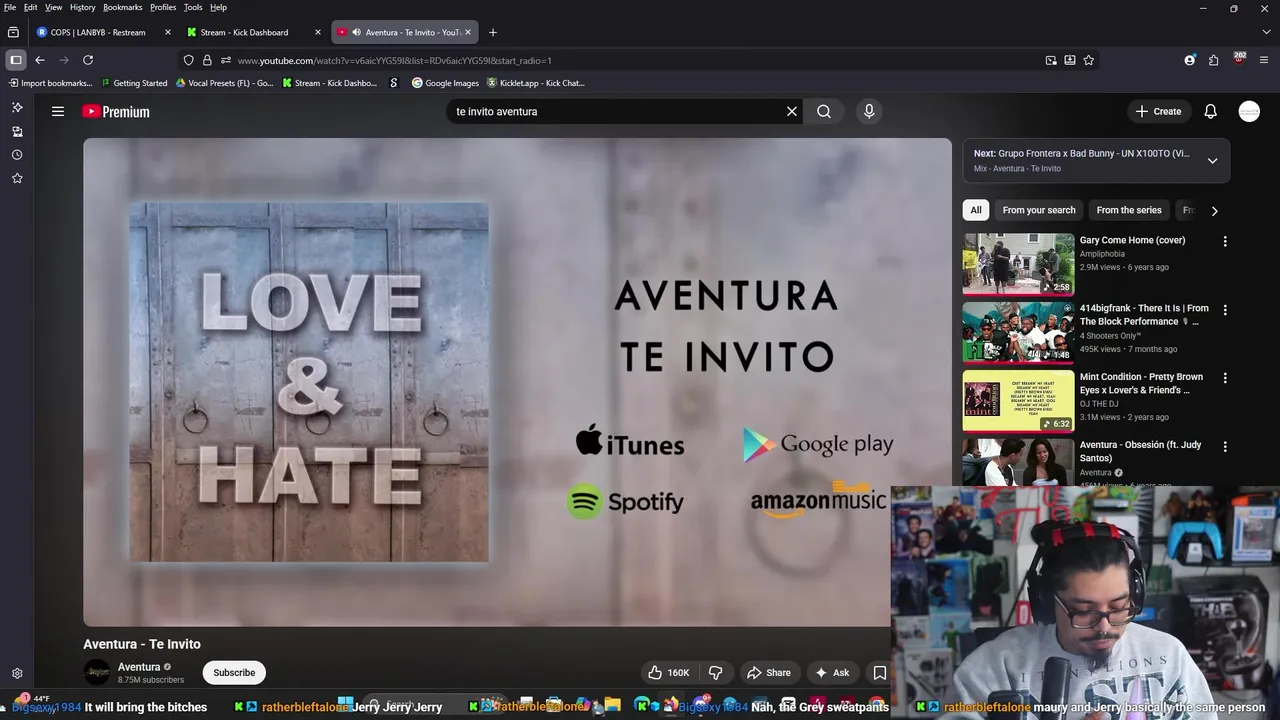This screenshot has width=1280, height=720.
Task: Open a new browser tab
Action: 492,32
